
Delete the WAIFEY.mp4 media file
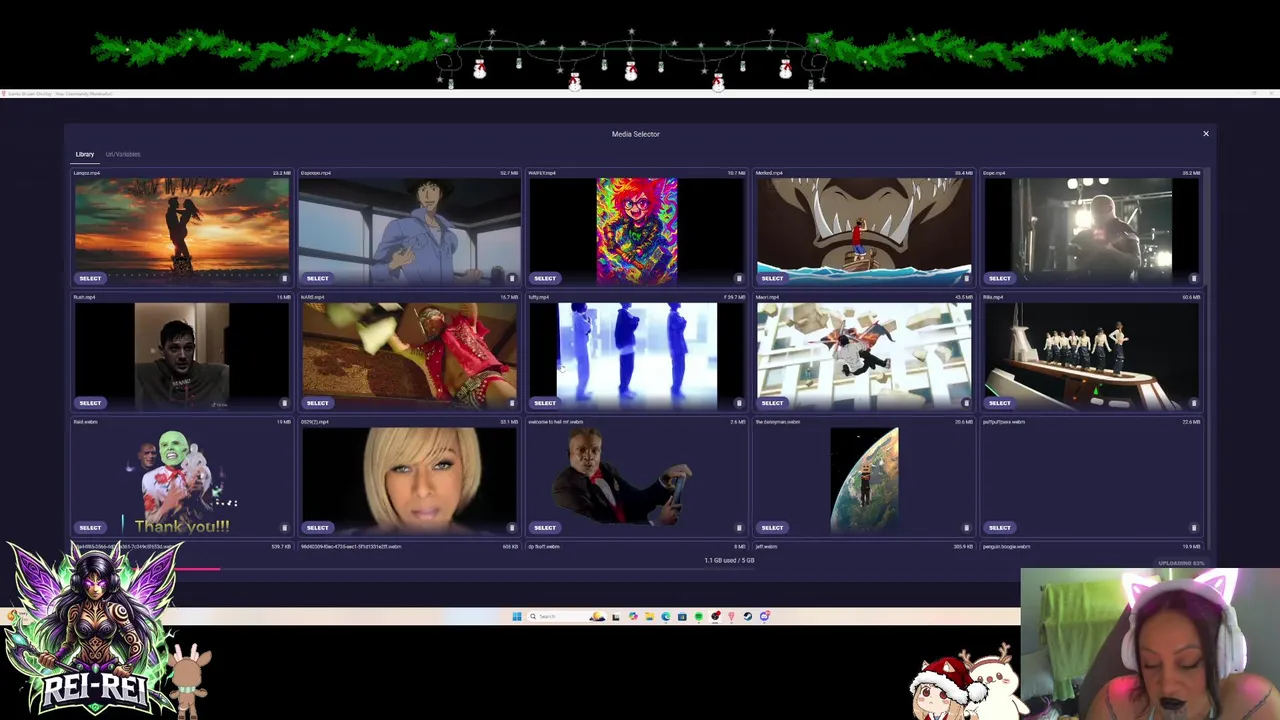click(739, 278)
